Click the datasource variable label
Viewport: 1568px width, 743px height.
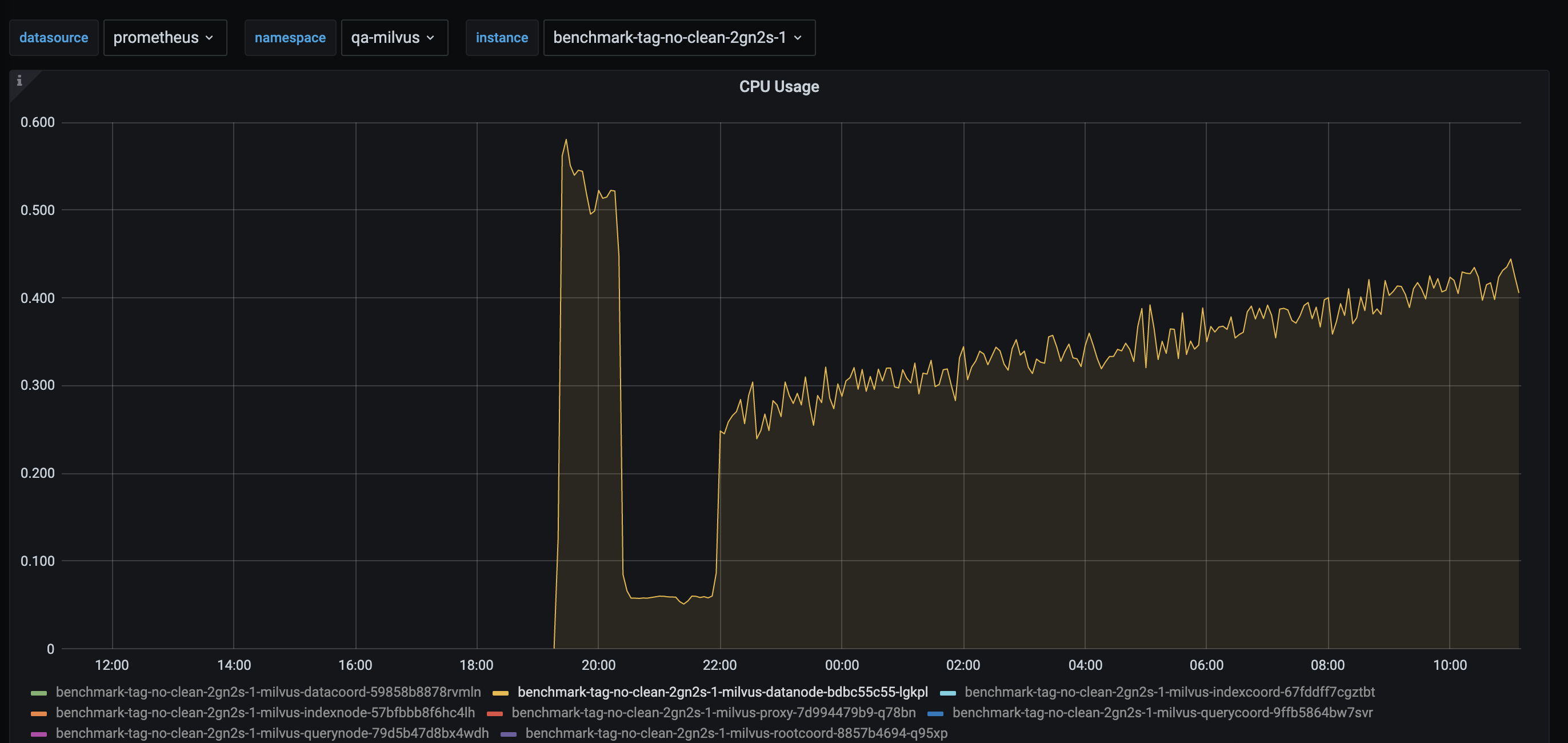tap(54, 37)
